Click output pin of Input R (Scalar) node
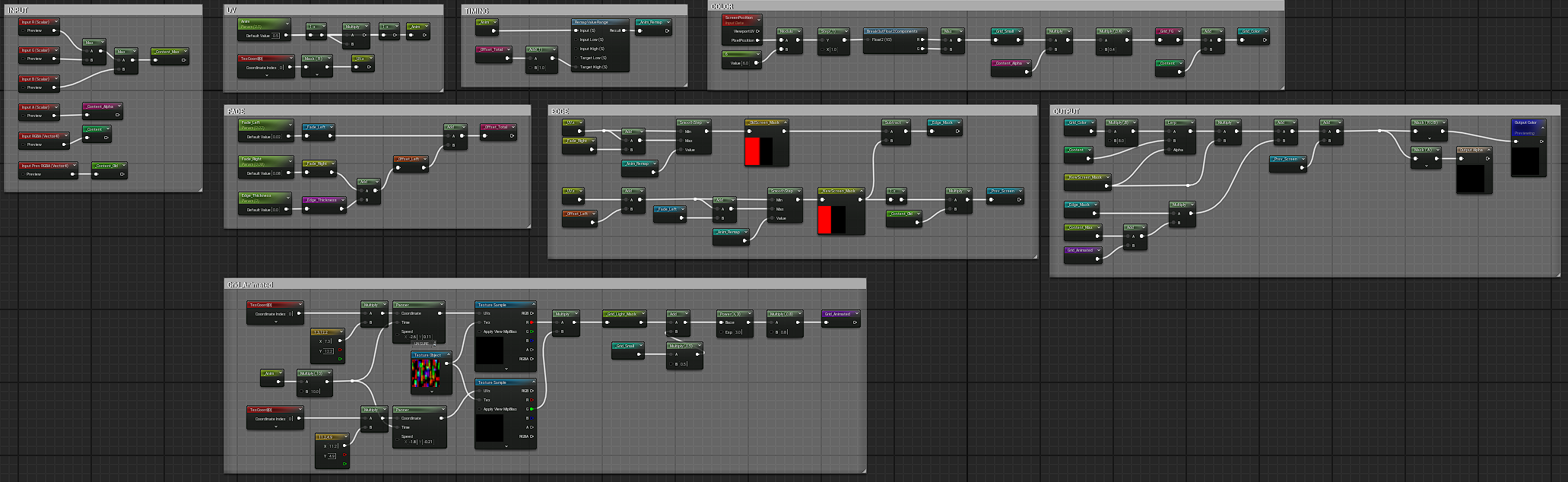Screen dimensions: 1568x482 (54, 30)
